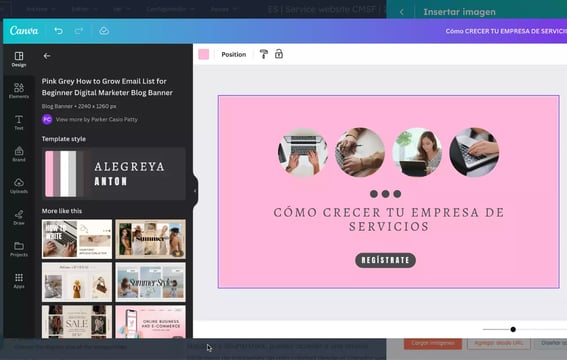Open View more by Parker Casio Patty
The height and width of the screenshot is (360, 567).
pos(97,119)
